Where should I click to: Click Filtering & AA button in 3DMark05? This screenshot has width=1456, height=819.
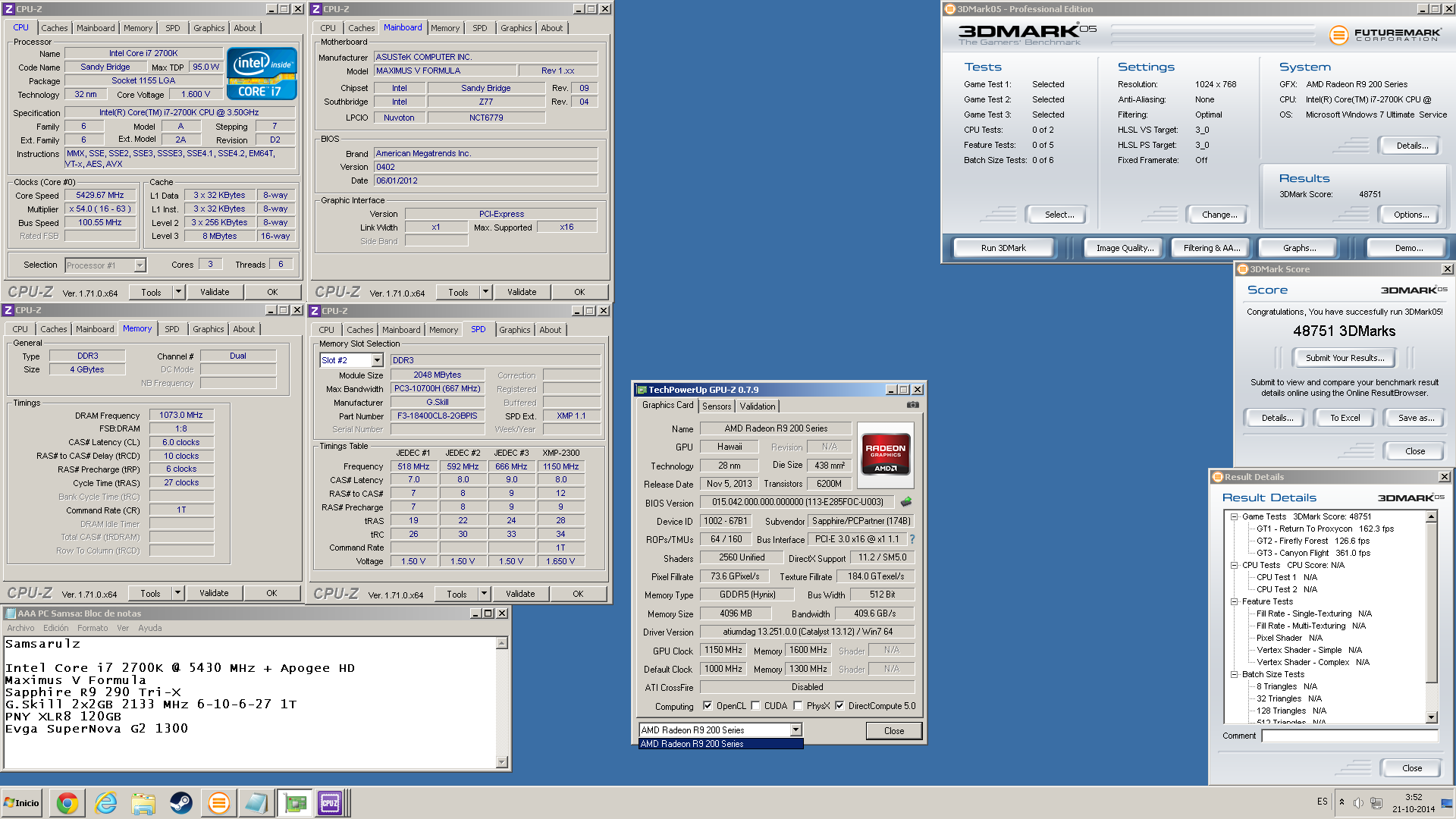click(x=1212, y=248)
